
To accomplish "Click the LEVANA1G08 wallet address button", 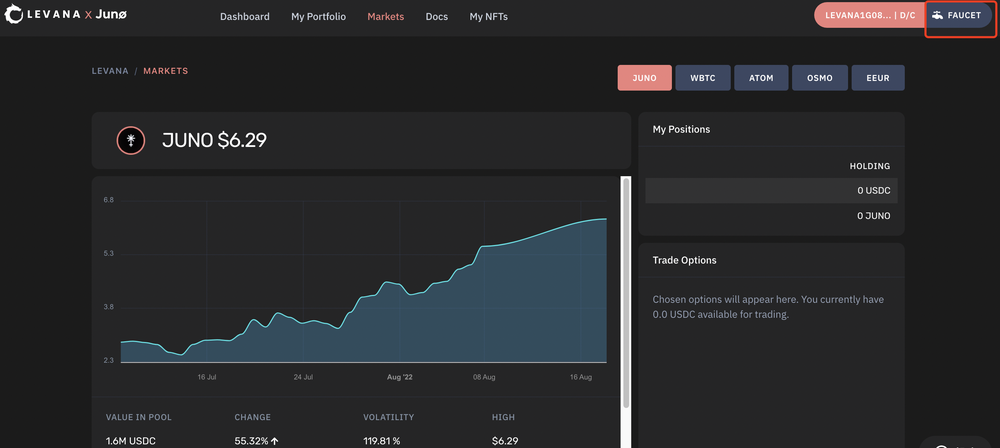I will tap(870, 15).
